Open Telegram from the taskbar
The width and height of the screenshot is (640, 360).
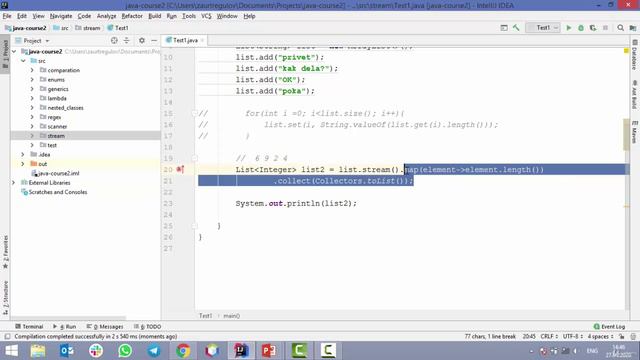coord(154,351)
